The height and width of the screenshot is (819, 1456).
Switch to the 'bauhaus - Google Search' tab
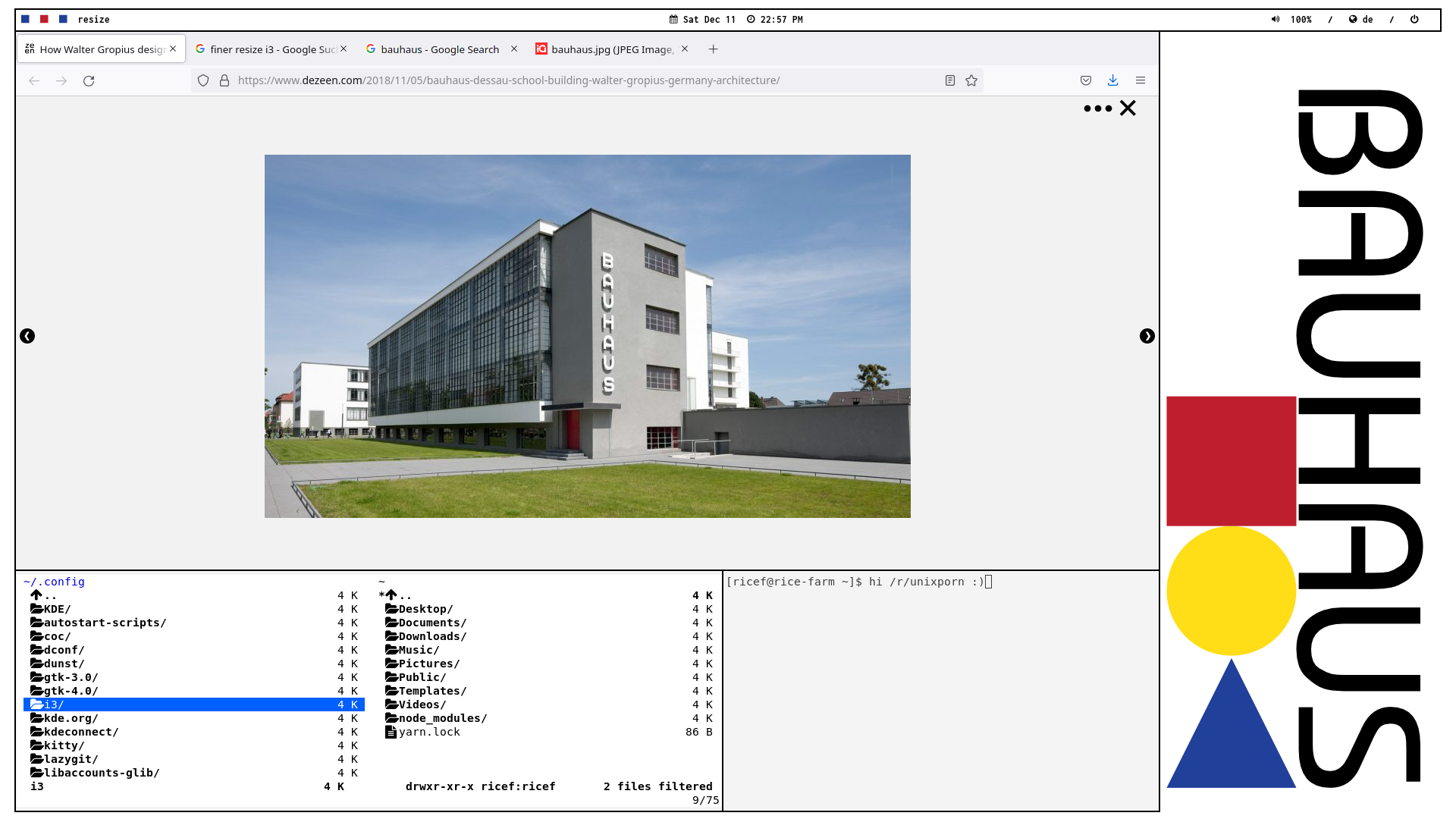[x=440, y=49]
